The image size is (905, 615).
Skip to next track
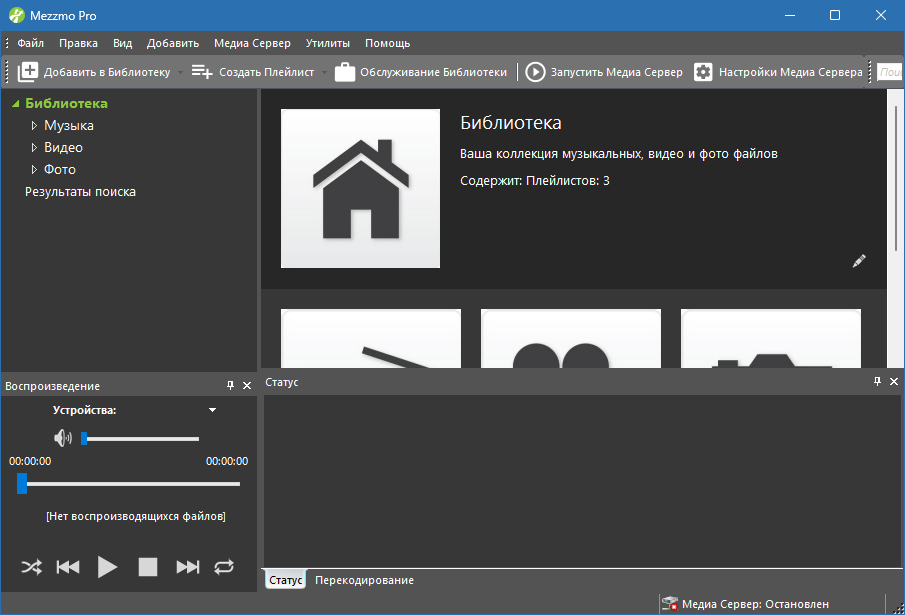(188, 567)
